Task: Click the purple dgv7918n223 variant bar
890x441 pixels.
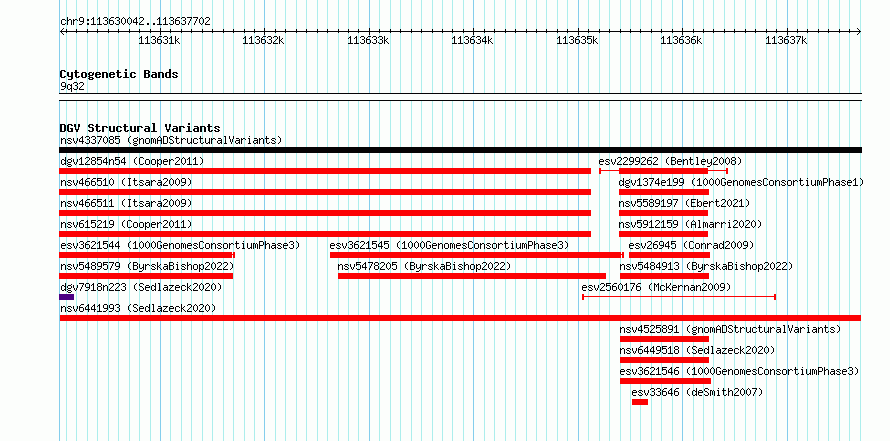Action: [x=67, y=297]
